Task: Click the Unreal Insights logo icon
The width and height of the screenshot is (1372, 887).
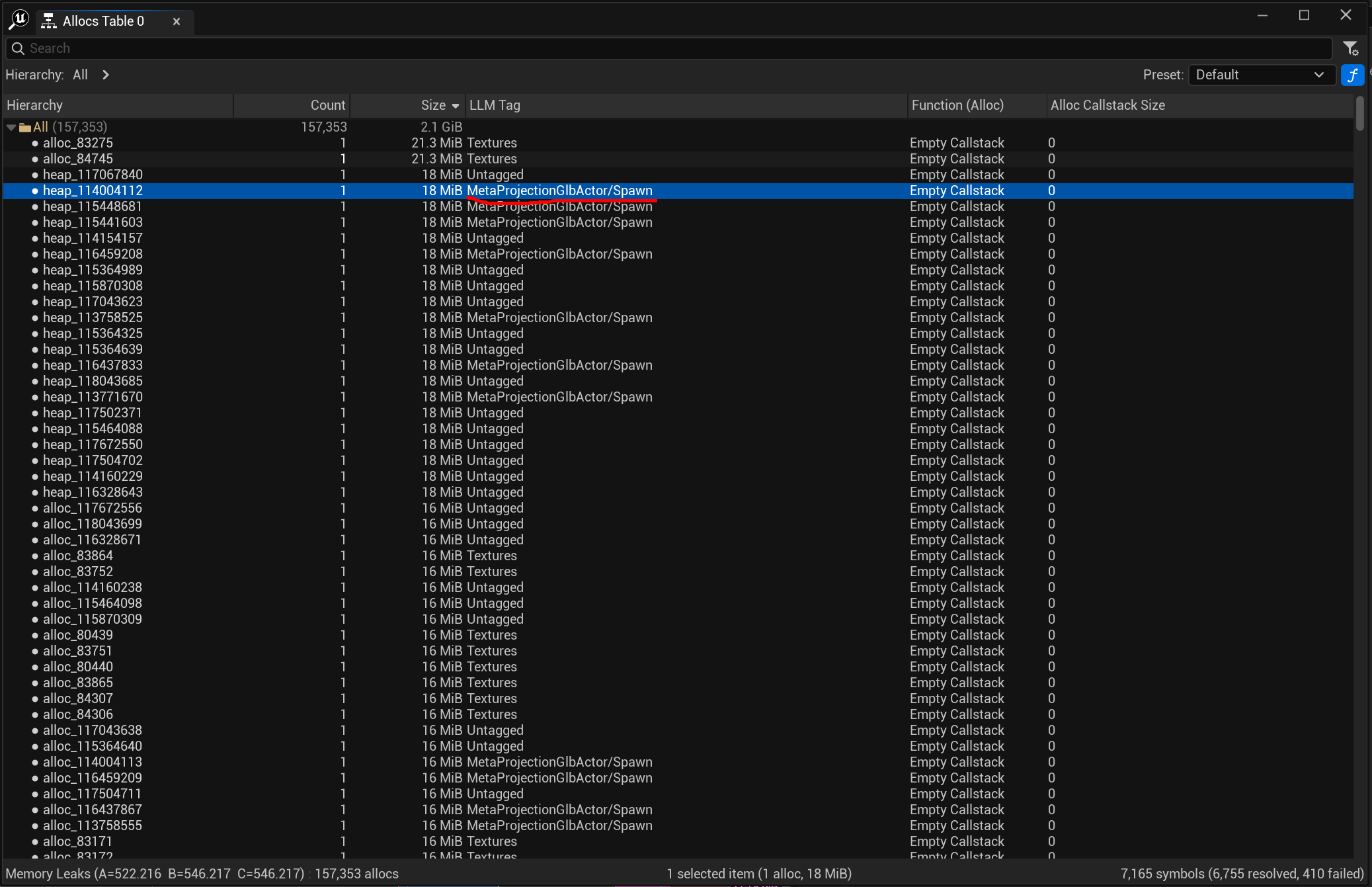Action: pyautogui.click(x=19, y=19)
